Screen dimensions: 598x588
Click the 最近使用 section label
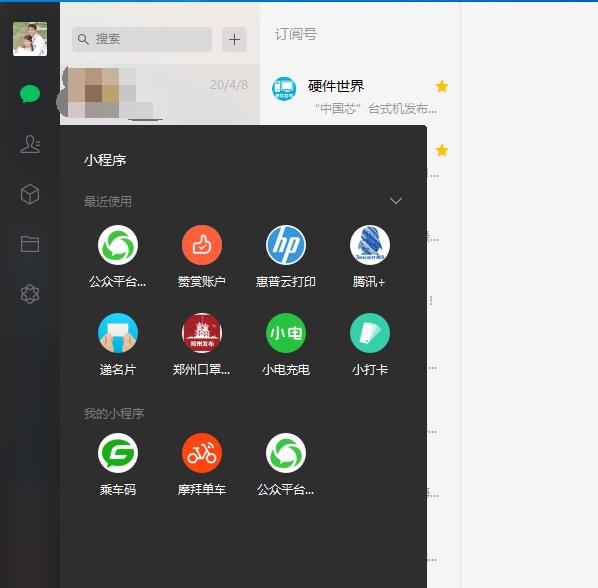click(108, 201)
